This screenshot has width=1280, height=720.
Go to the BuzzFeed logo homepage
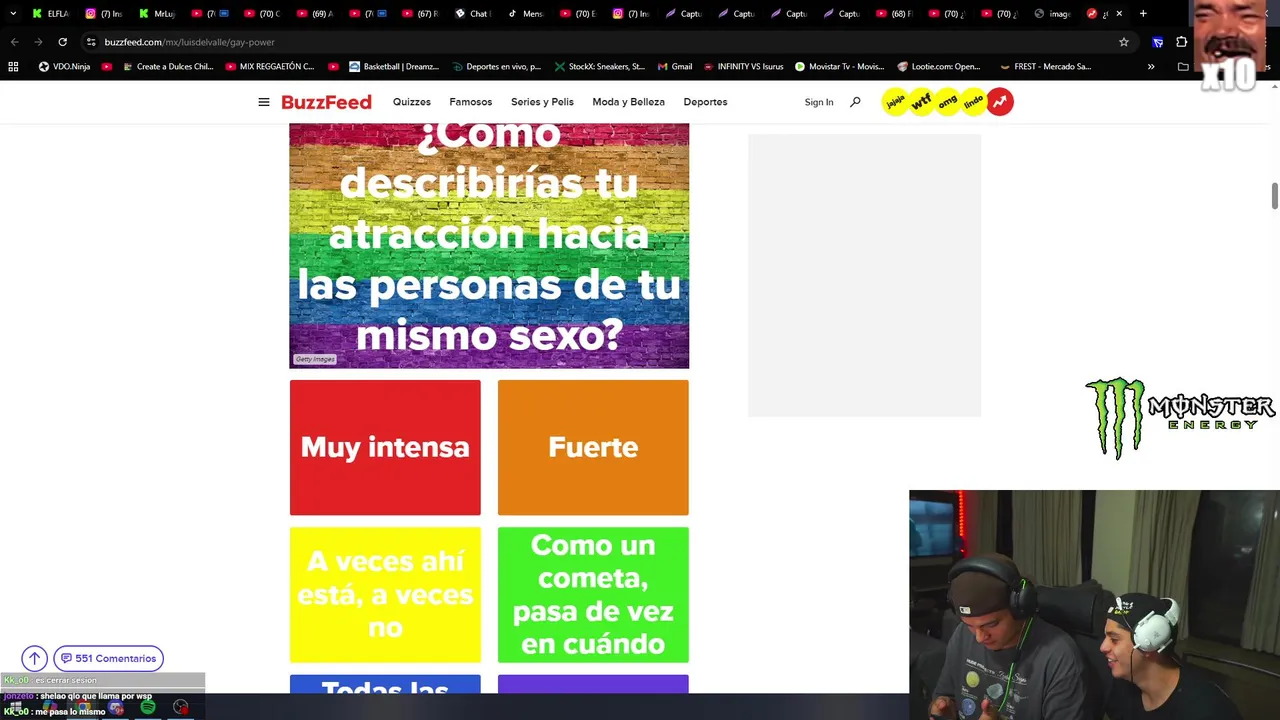point(326,102)
